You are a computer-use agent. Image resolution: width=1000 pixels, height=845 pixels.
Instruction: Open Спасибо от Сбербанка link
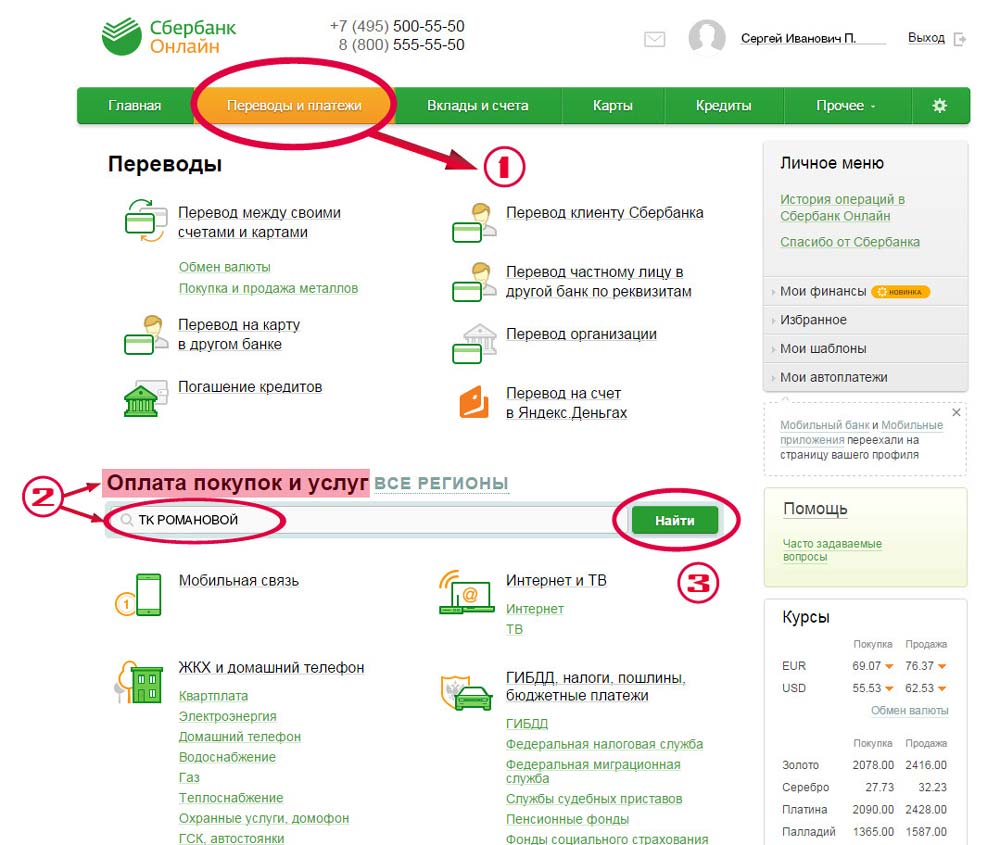pyautogui.click(x=849, y=242)
